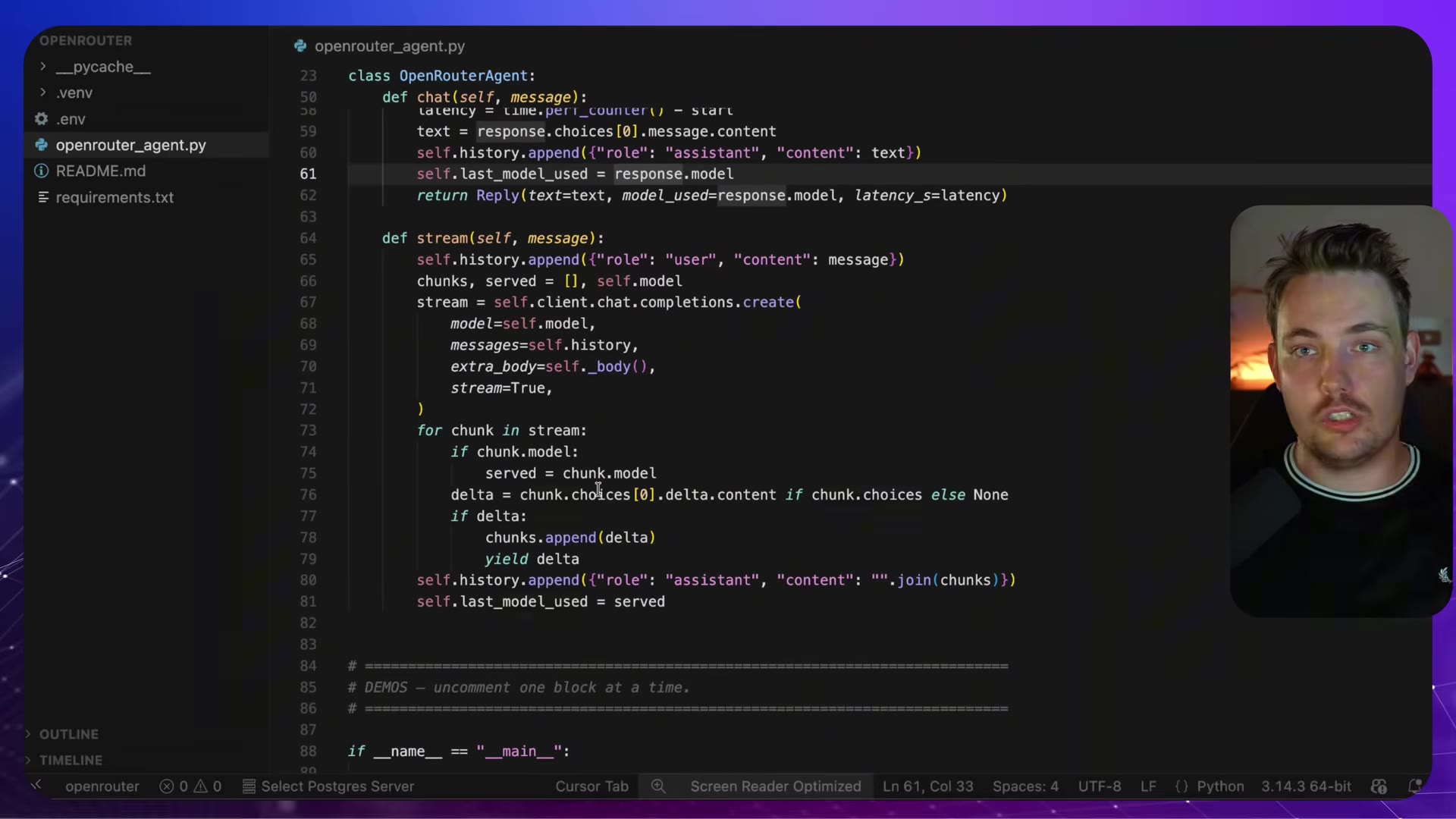Change indentation via Spaces: 4
The width and height of the screenshot is (1456, 819).
point(1025,786)
